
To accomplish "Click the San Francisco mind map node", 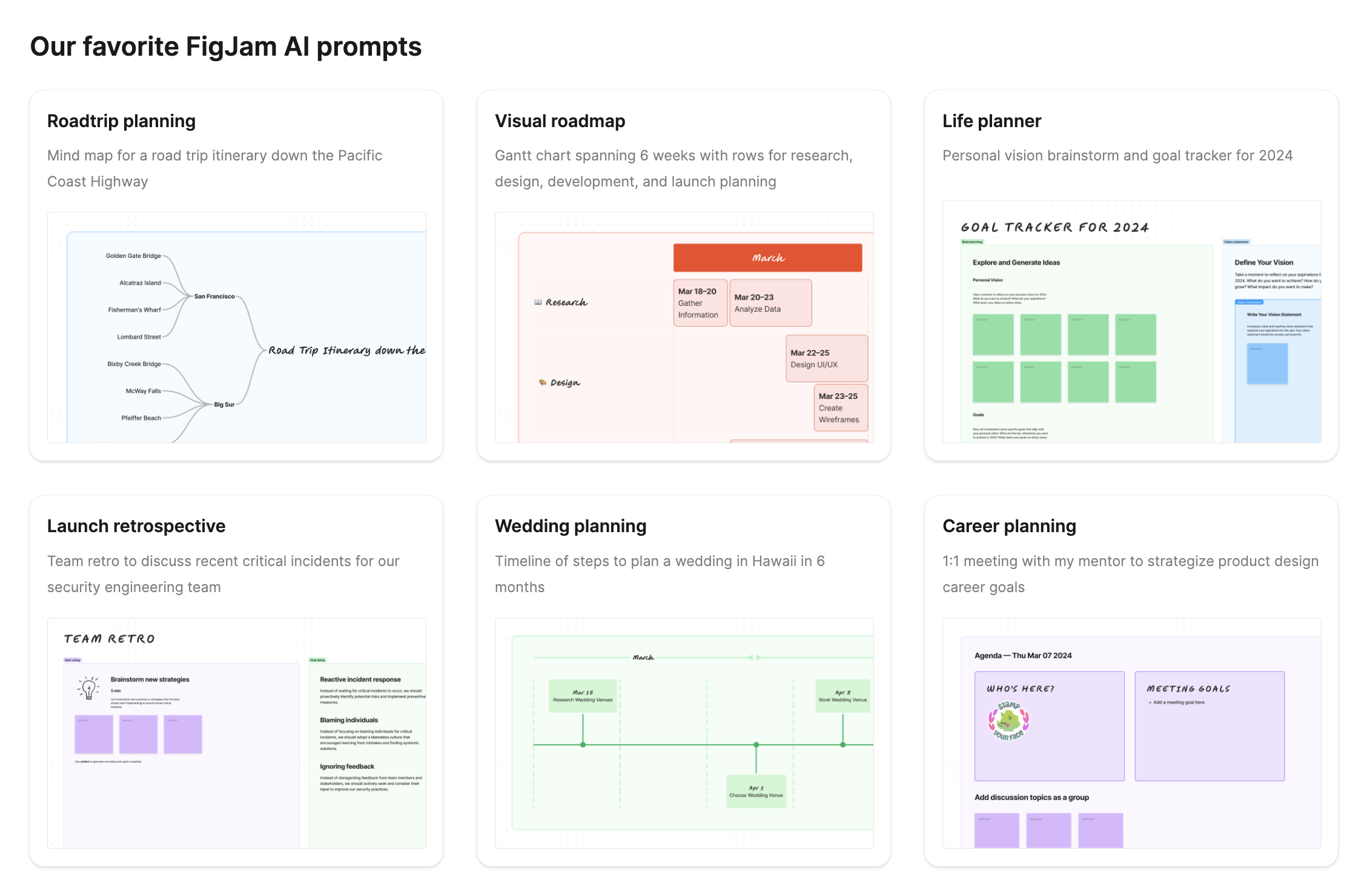I will click(214, 296).
